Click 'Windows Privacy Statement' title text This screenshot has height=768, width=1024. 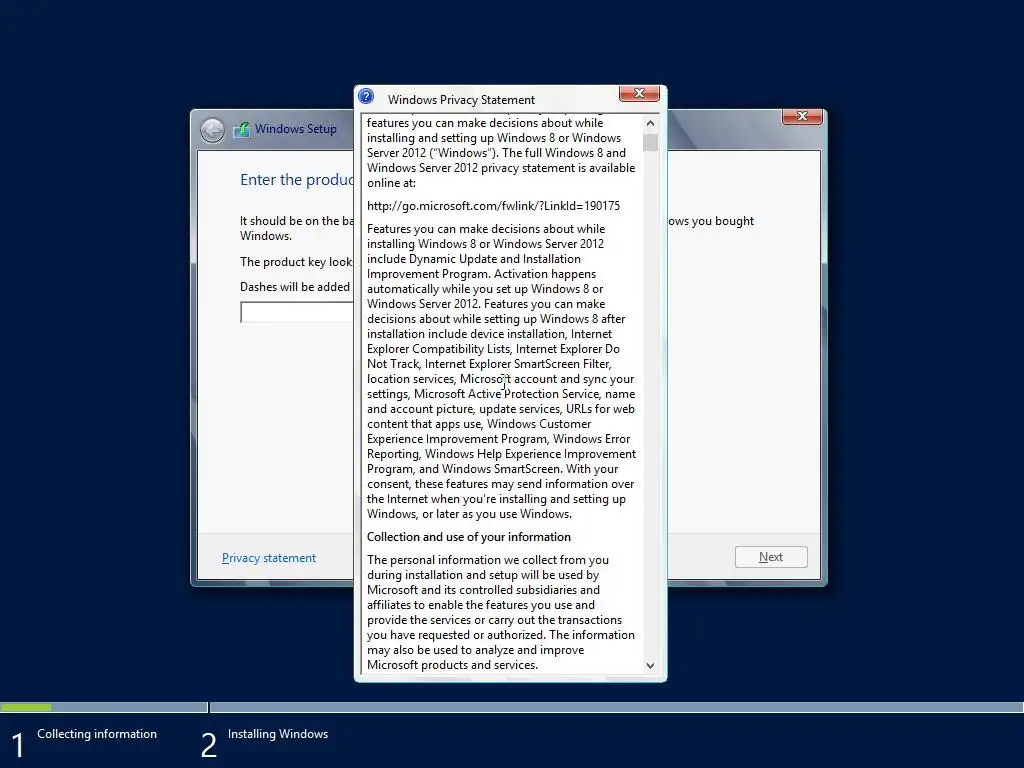[x=461, y=99]
